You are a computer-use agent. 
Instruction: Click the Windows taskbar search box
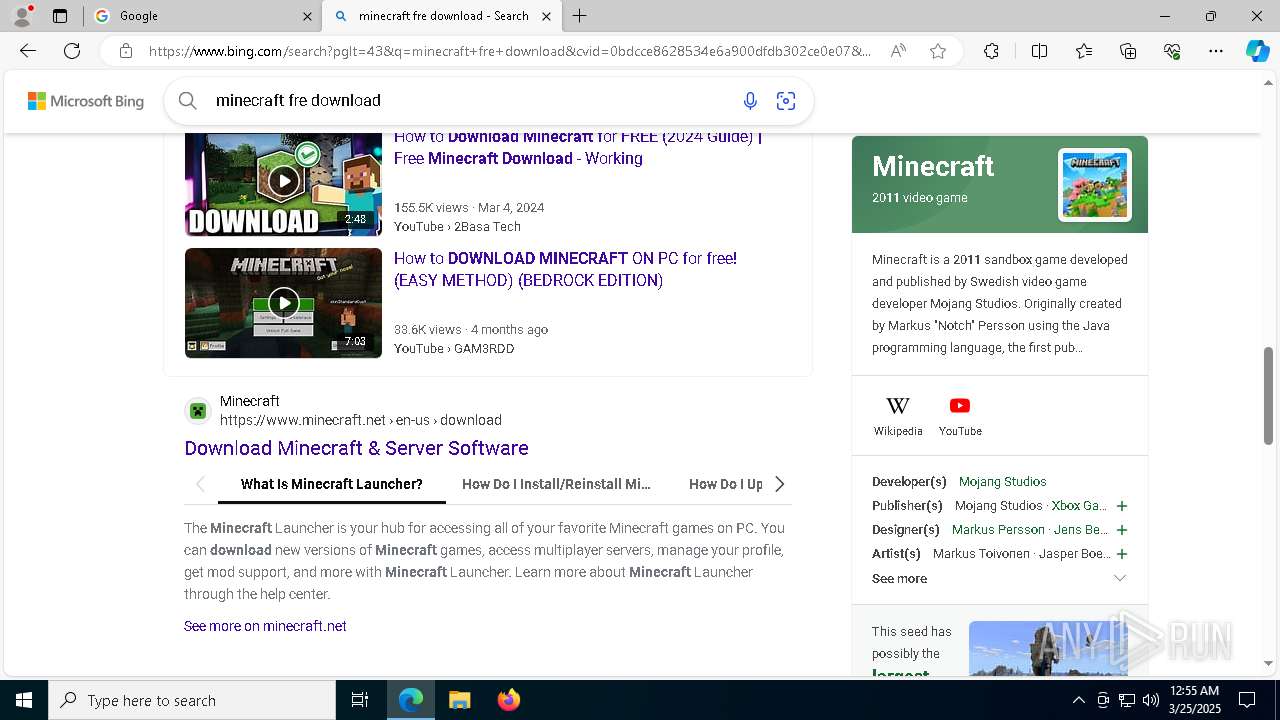click(x=192, y=700)
